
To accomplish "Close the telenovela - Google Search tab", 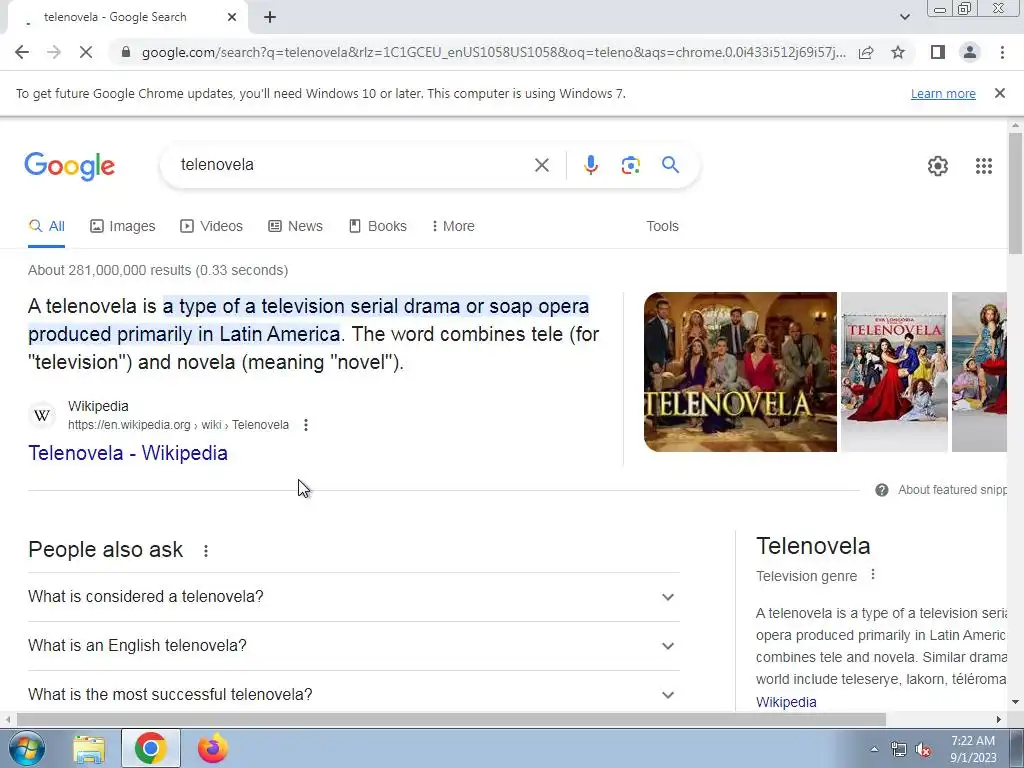I will 232,18.
